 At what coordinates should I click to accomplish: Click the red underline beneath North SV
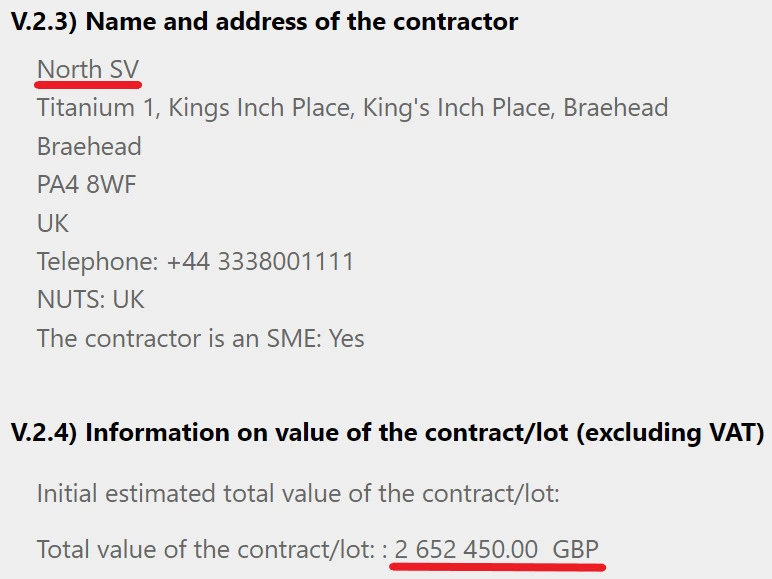pyautogui.click(x=88, y=85)
